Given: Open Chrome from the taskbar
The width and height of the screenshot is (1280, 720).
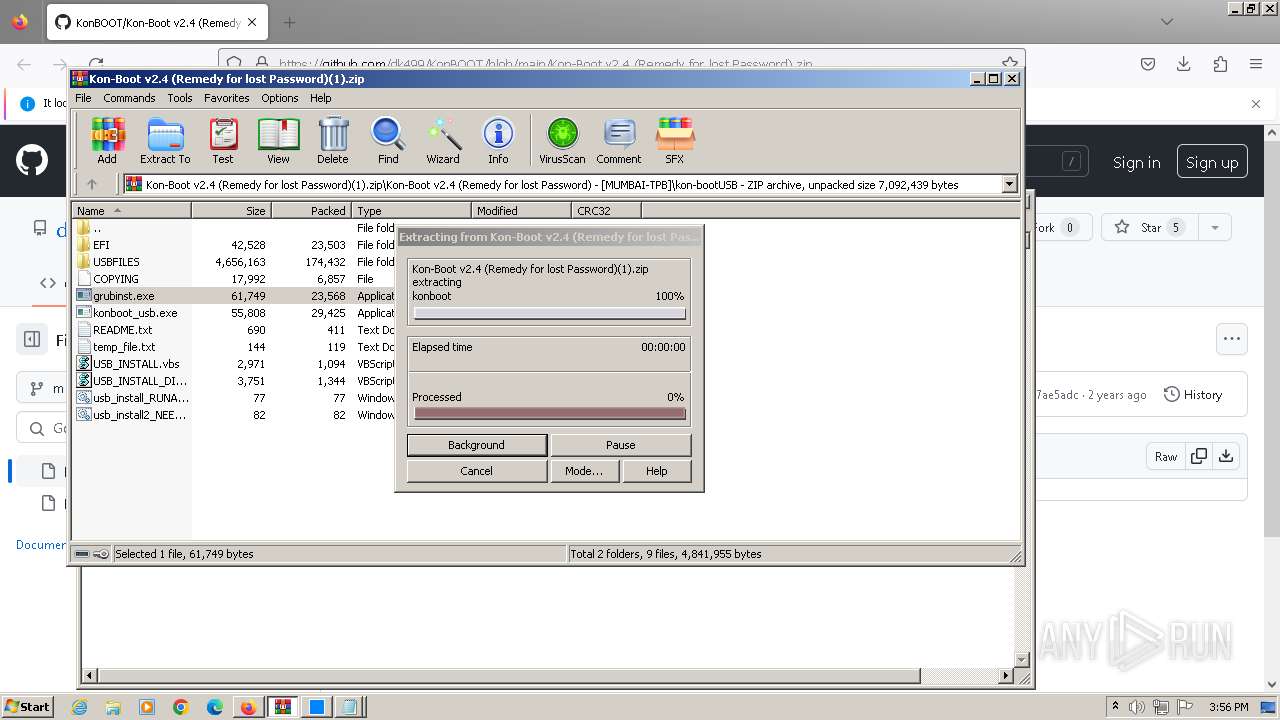Looking at the screenshot, I should click(181, 707).
